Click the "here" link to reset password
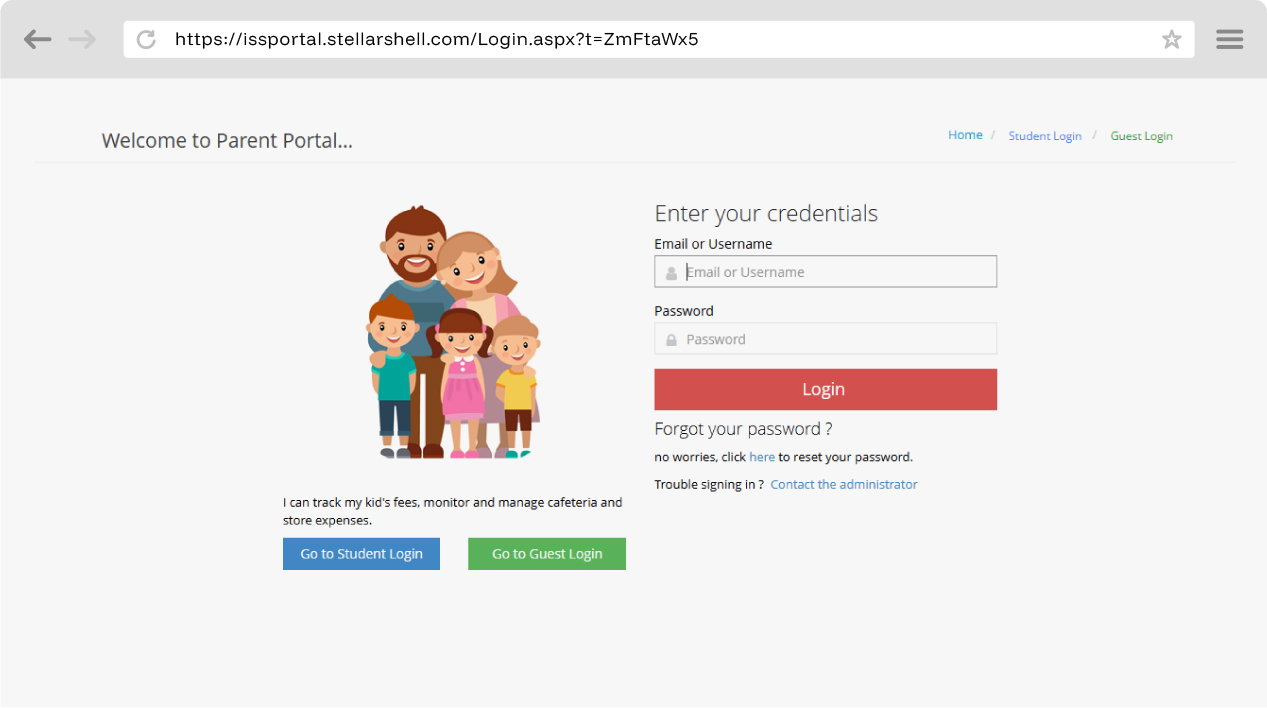This screenshot has height=708, width=1267. pos(762,457)
